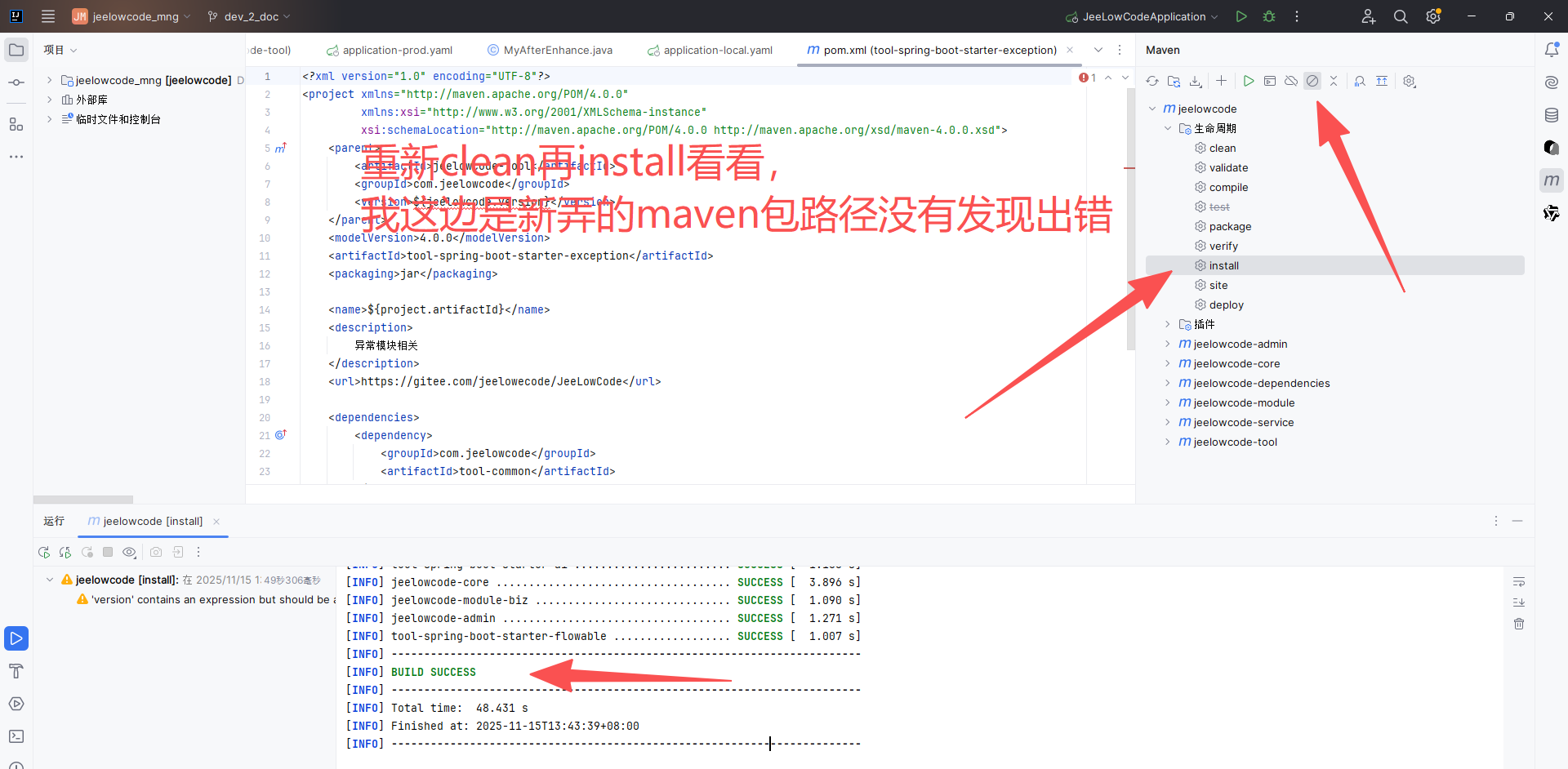
Task: Collapse the 生命周期 lifecycle node
Action: [x=1168, y=128]
